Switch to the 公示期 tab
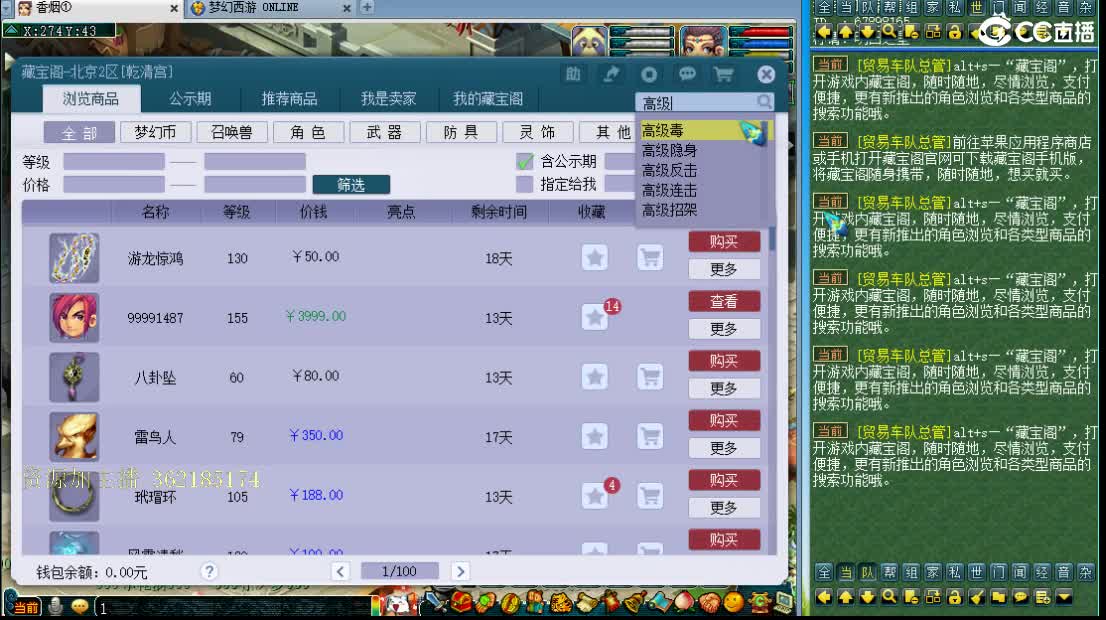 coord(190,99)
